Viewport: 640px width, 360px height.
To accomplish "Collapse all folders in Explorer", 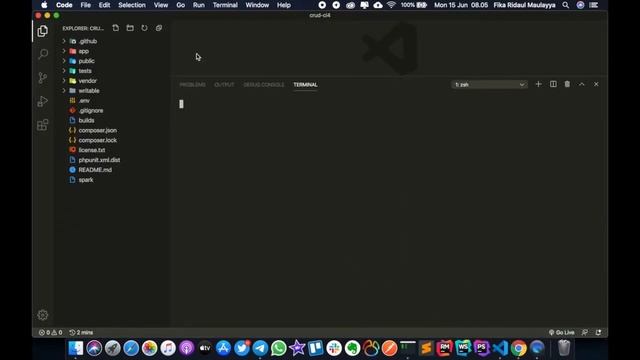I will point(159,28).
